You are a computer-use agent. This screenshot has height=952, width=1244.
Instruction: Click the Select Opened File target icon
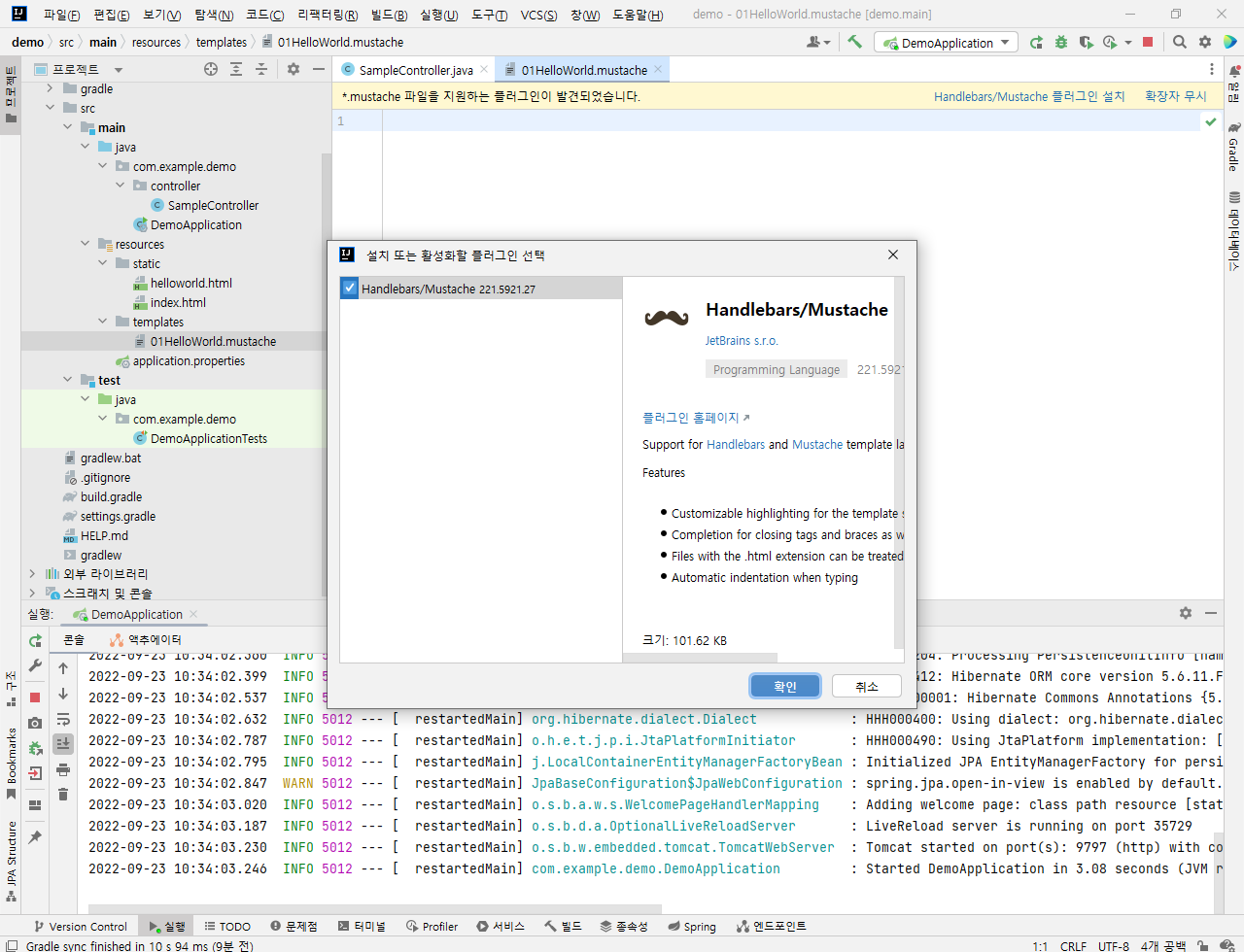211,69
